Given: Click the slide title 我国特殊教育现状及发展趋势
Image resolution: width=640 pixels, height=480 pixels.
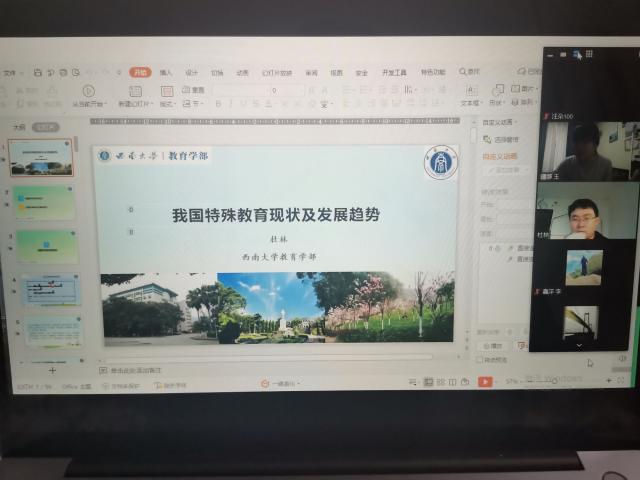Looking at the screenshot, I should 276,215.
